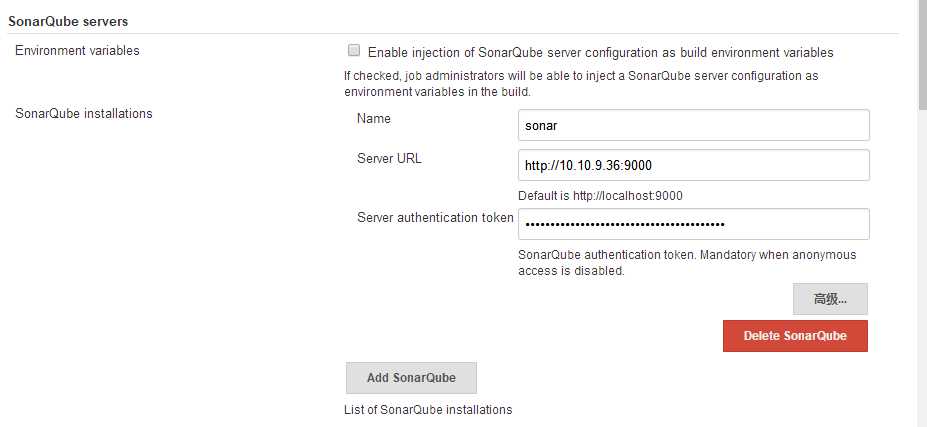Click the 'SonarQube installations' row label
This screenshot has width=927, height=427.
click(84, 113)
